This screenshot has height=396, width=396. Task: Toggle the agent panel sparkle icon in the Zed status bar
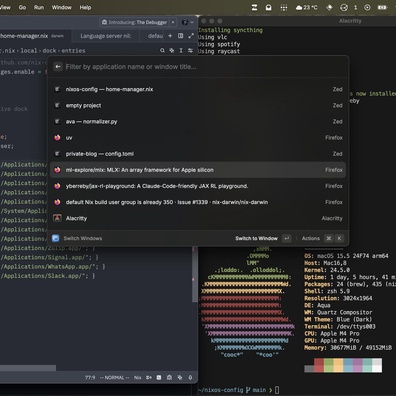point(180,378)
